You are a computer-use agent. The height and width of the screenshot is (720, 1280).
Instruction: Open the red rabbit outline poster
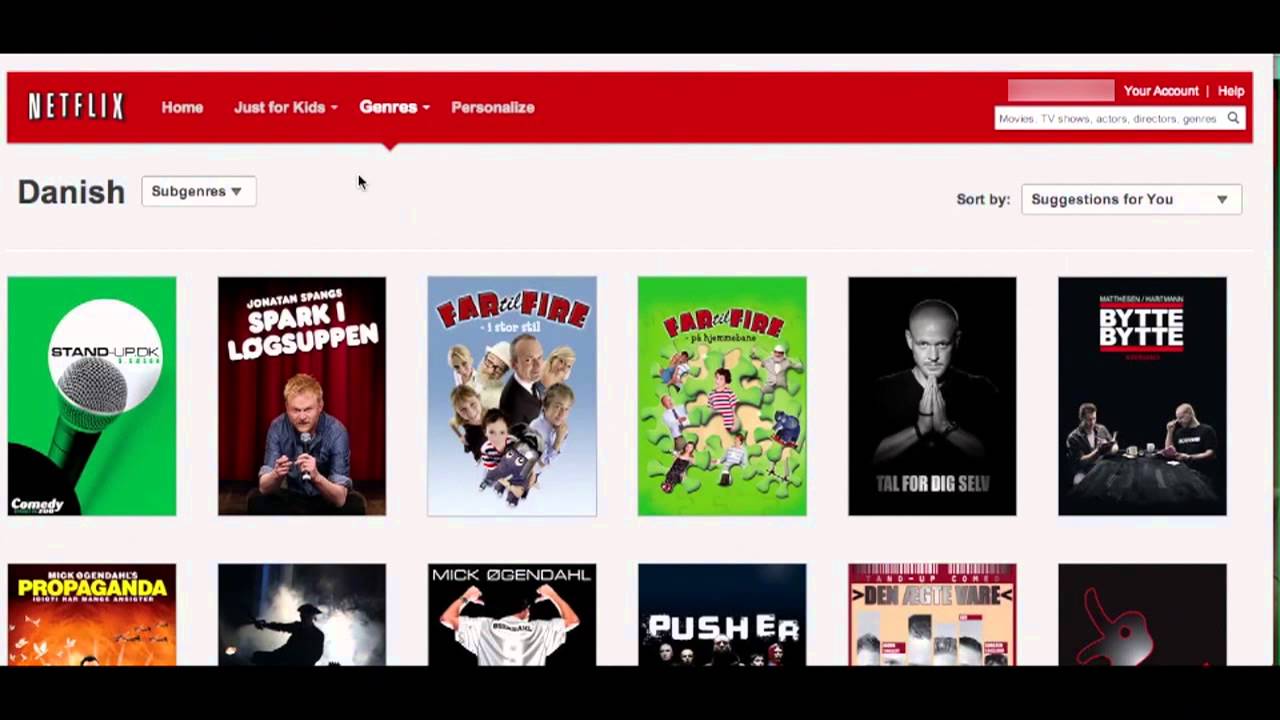coord(1142,615)
